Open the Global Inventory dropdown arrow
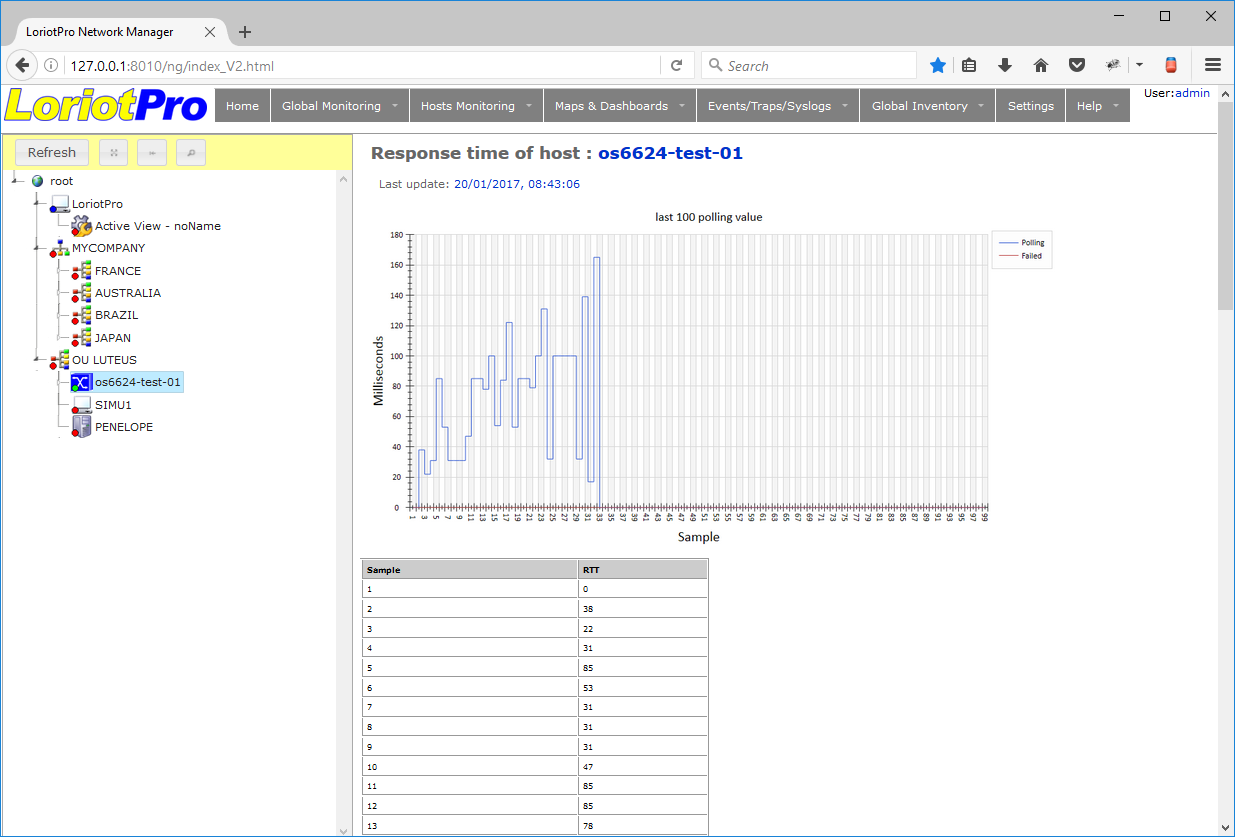 click(x=982, y=106)
